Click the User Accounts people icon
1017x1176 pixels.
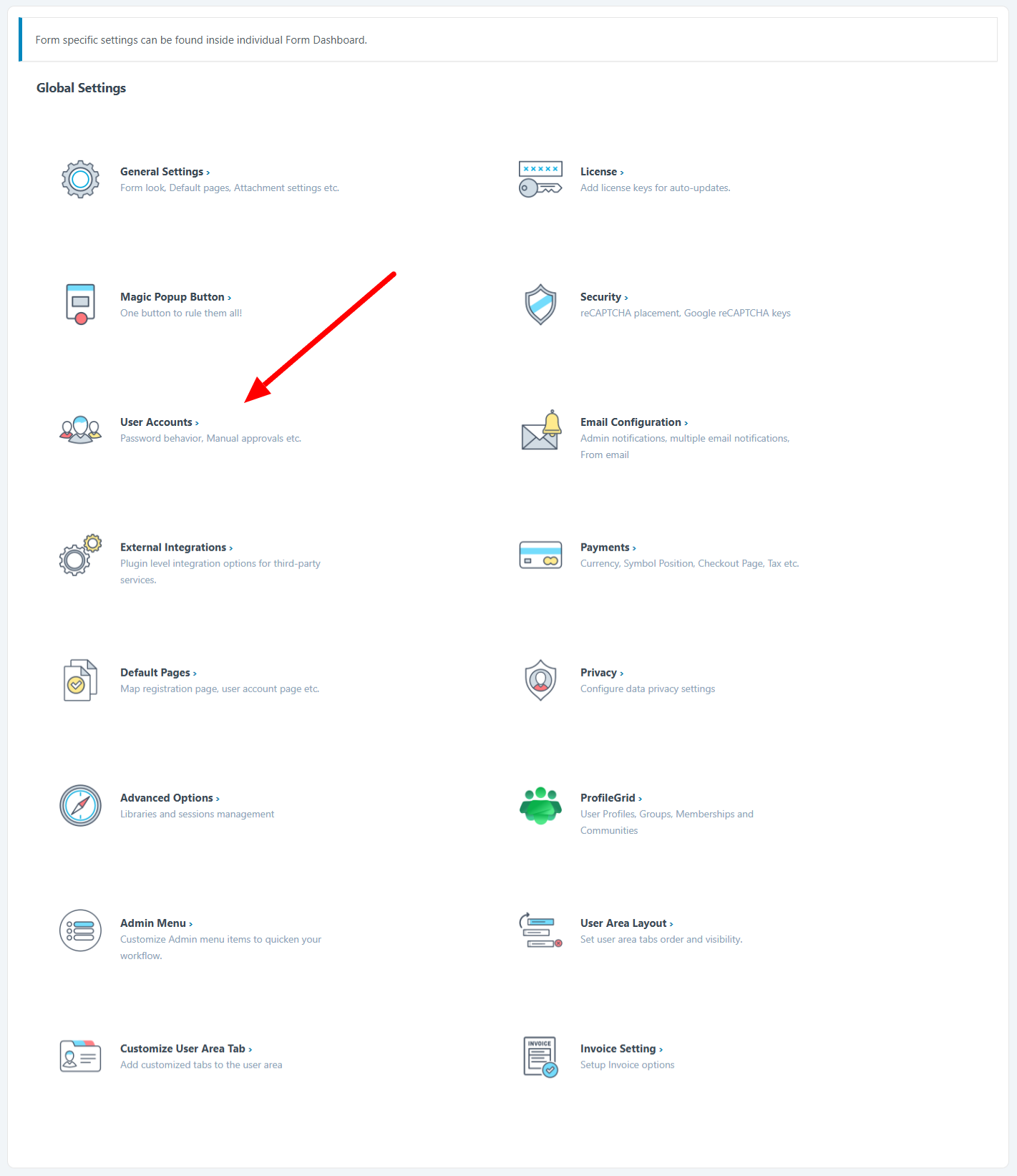[x=80, y=429]
